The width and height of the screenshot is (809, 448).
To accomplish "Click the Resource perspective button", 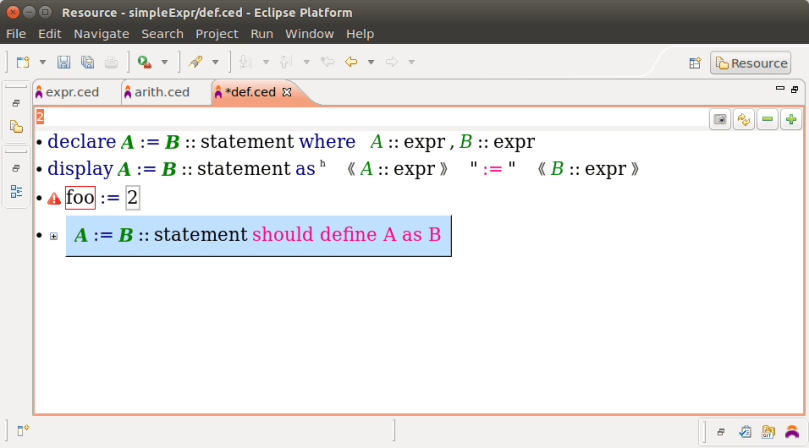I will pyautogui.click(x=750, y=63).
